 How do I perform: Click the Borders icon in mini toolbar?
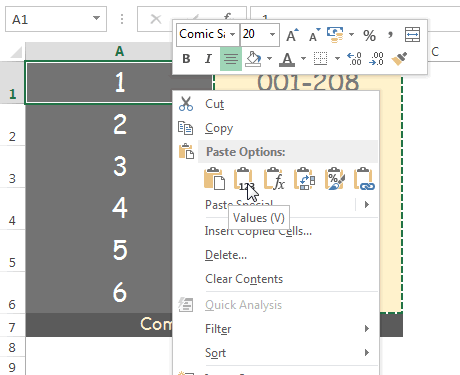(321, 59)
